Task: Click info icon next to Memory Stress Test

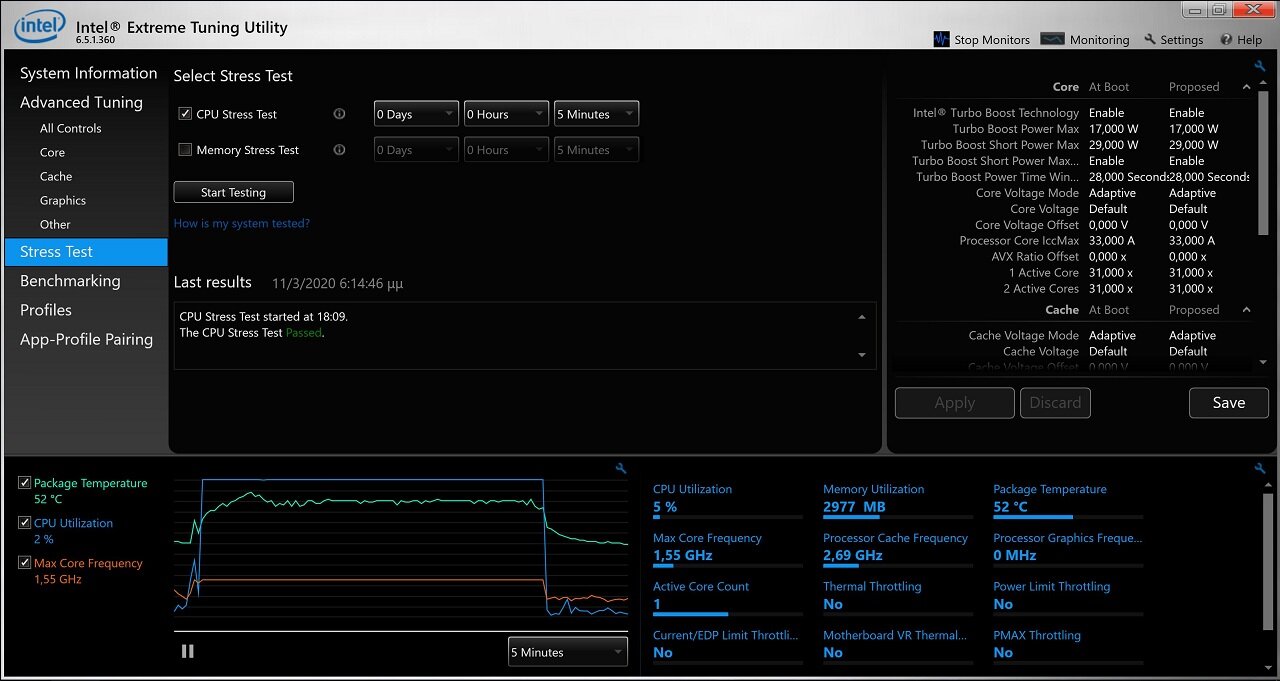Action: pyautogui.click(x=339, y=150)
